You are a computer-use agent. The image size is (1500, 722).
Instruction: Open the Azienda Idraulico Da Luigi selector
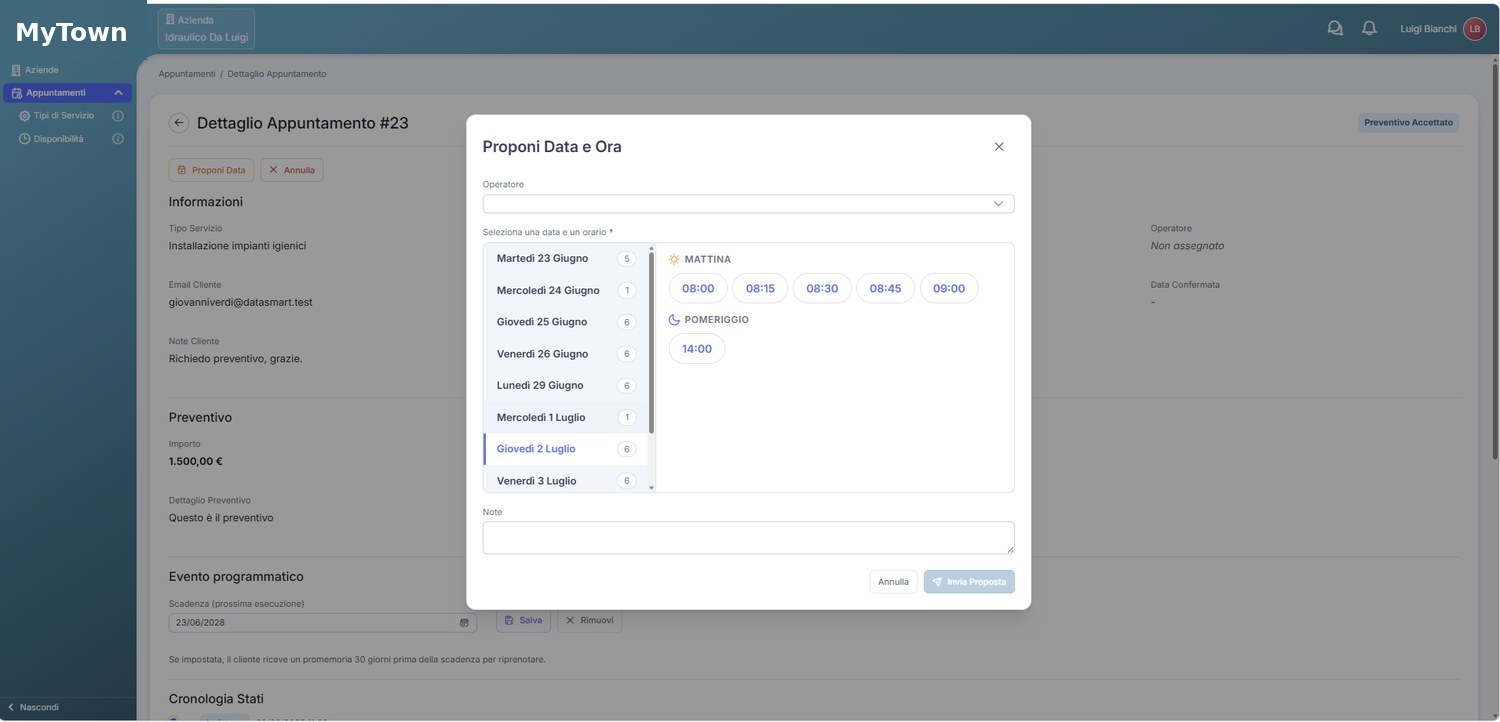(206, 29)
